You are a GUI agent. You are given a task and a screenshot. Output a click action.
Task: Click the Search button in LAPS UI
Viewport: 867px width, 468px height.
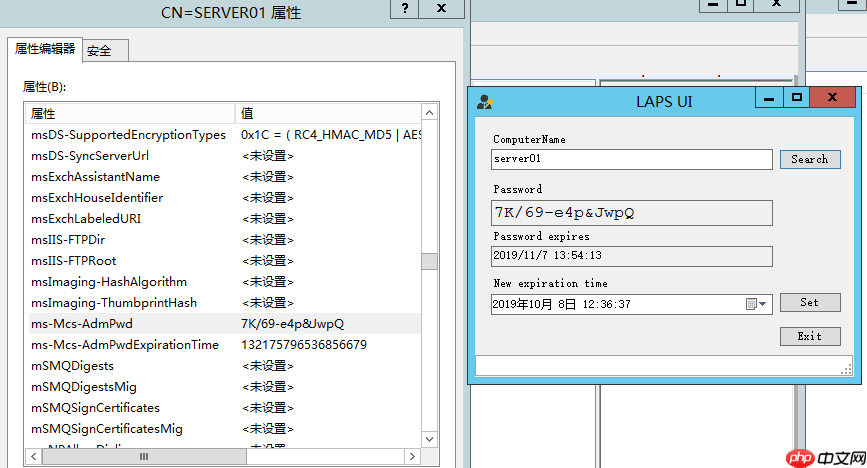[x=810, y=159]
